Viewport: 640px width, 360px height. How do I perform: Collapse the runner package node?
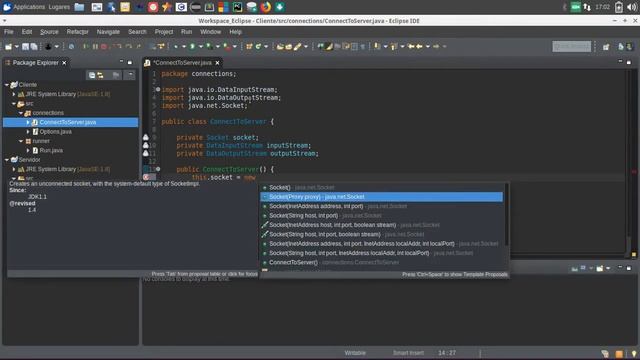pyautogui.click(x=21, y=141)
